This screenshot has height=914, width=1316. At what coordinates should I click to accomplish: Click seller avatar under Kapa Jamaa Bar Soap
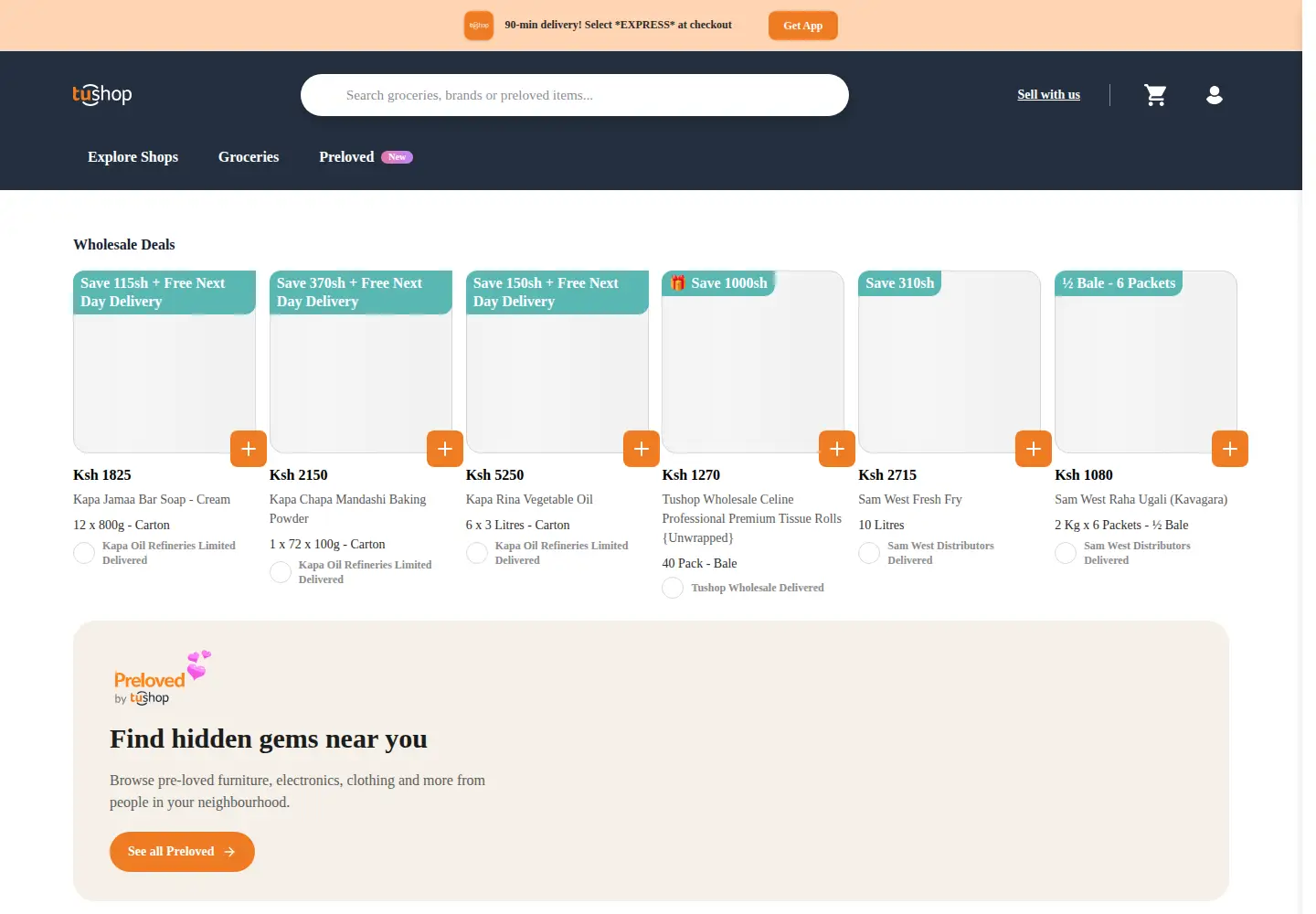click(x=84, y=553)
